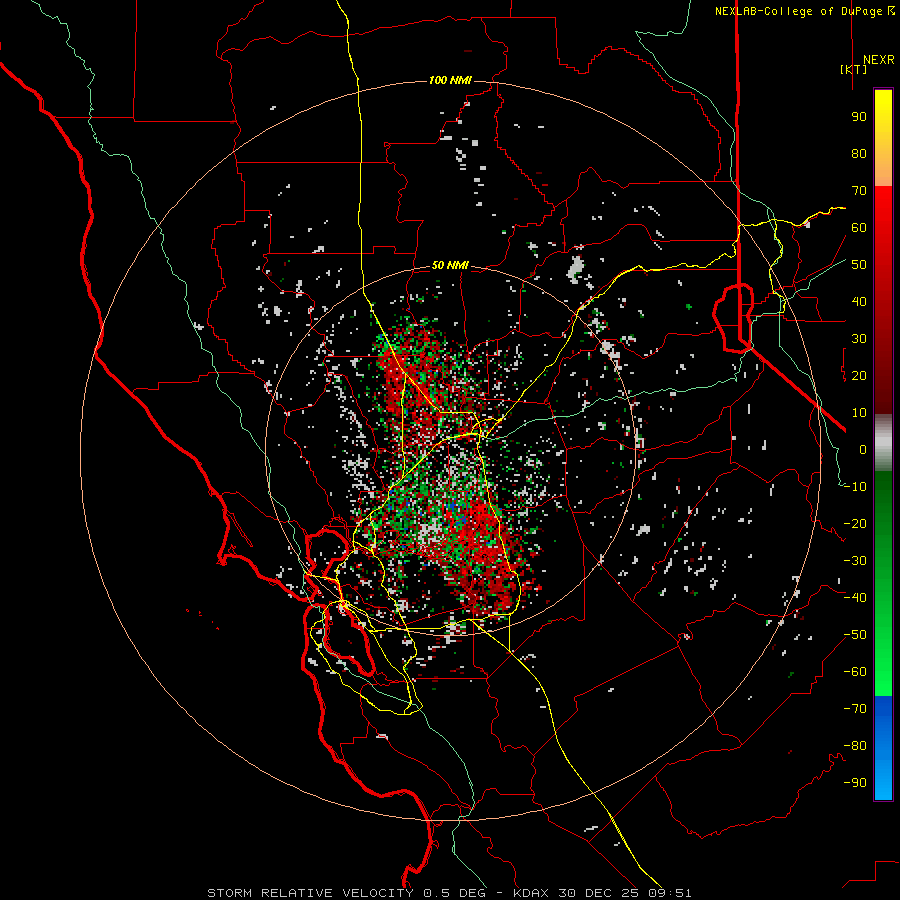Click the positive 90 value on velocity scale
This screenshot has height=900, width=900.
[x=859, y=117]
